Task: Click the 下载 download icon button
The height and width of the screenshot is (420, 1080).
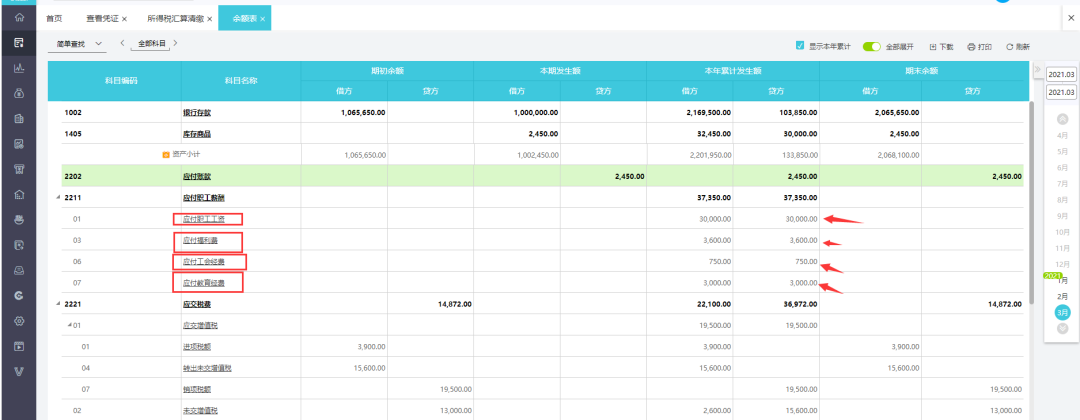Action: pyautogui.click(x=942, y=47)
